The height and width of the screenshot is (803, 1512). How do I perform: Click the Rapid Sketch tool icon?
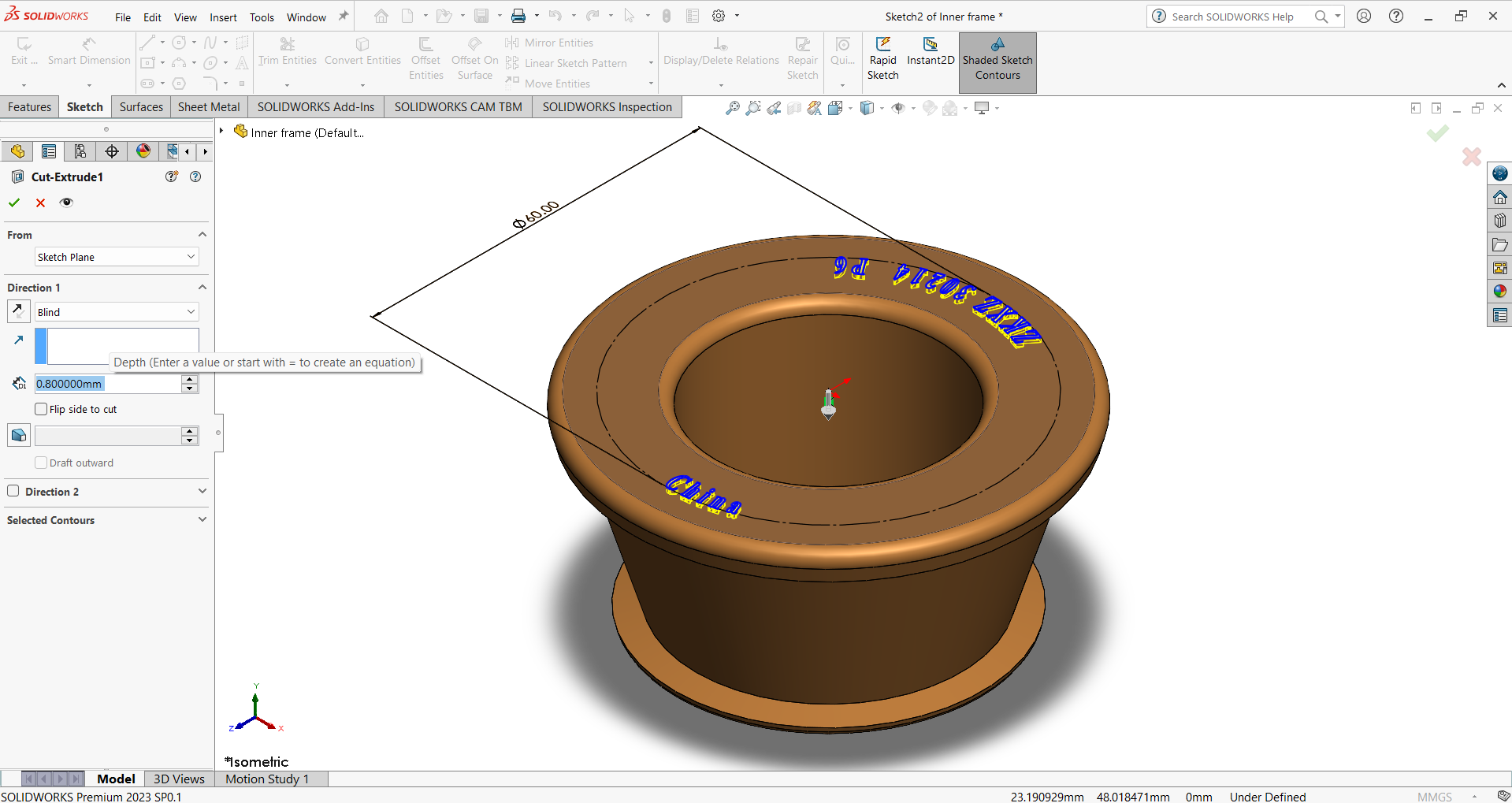(882, 45)
